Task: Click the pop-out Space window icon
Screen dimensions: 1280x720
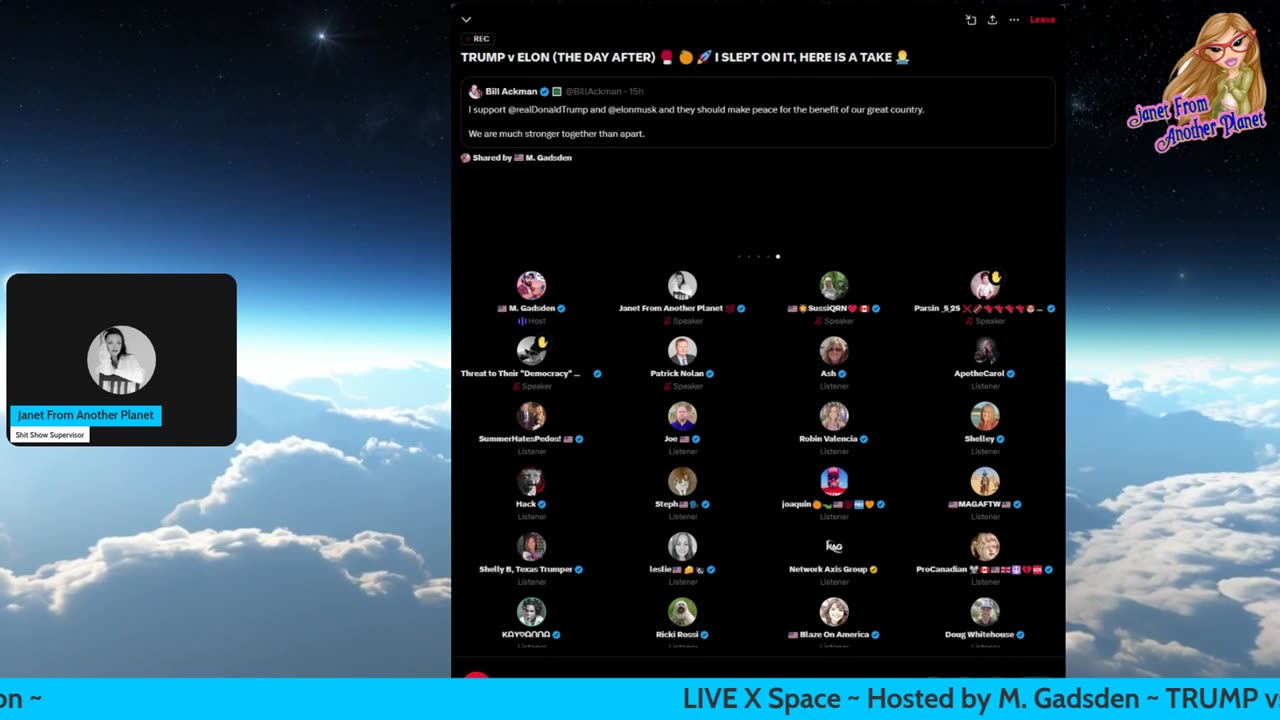Action: 971,19
